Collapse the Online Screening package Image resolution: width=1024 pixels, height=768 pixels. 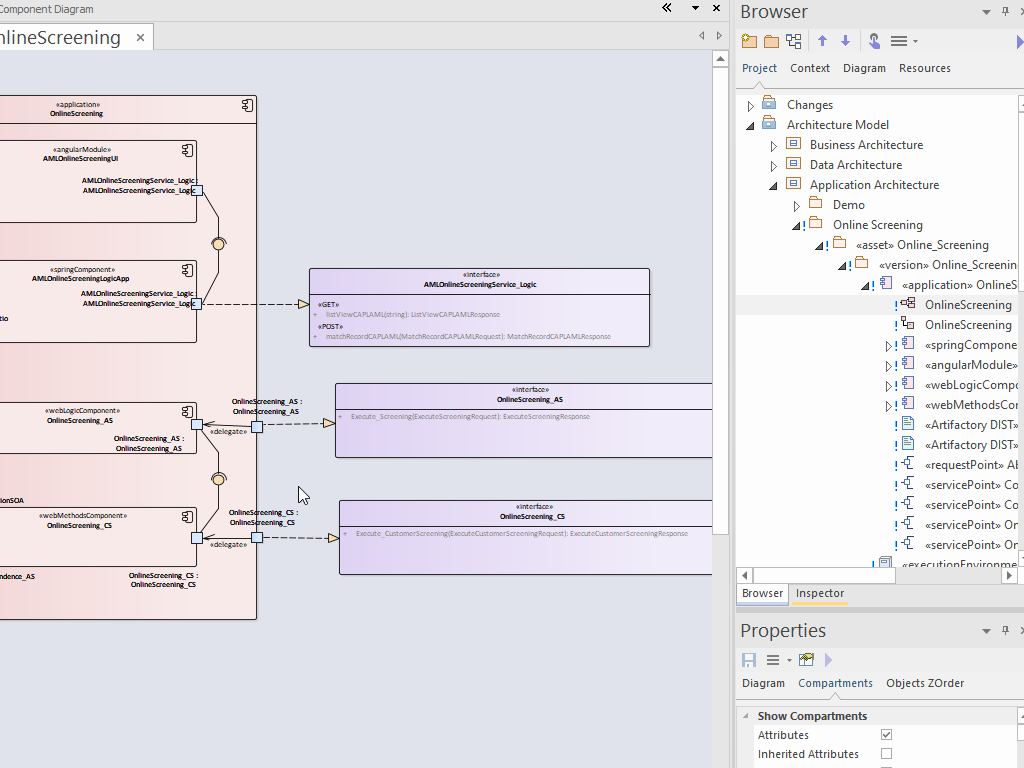click(x=796, y=226)
